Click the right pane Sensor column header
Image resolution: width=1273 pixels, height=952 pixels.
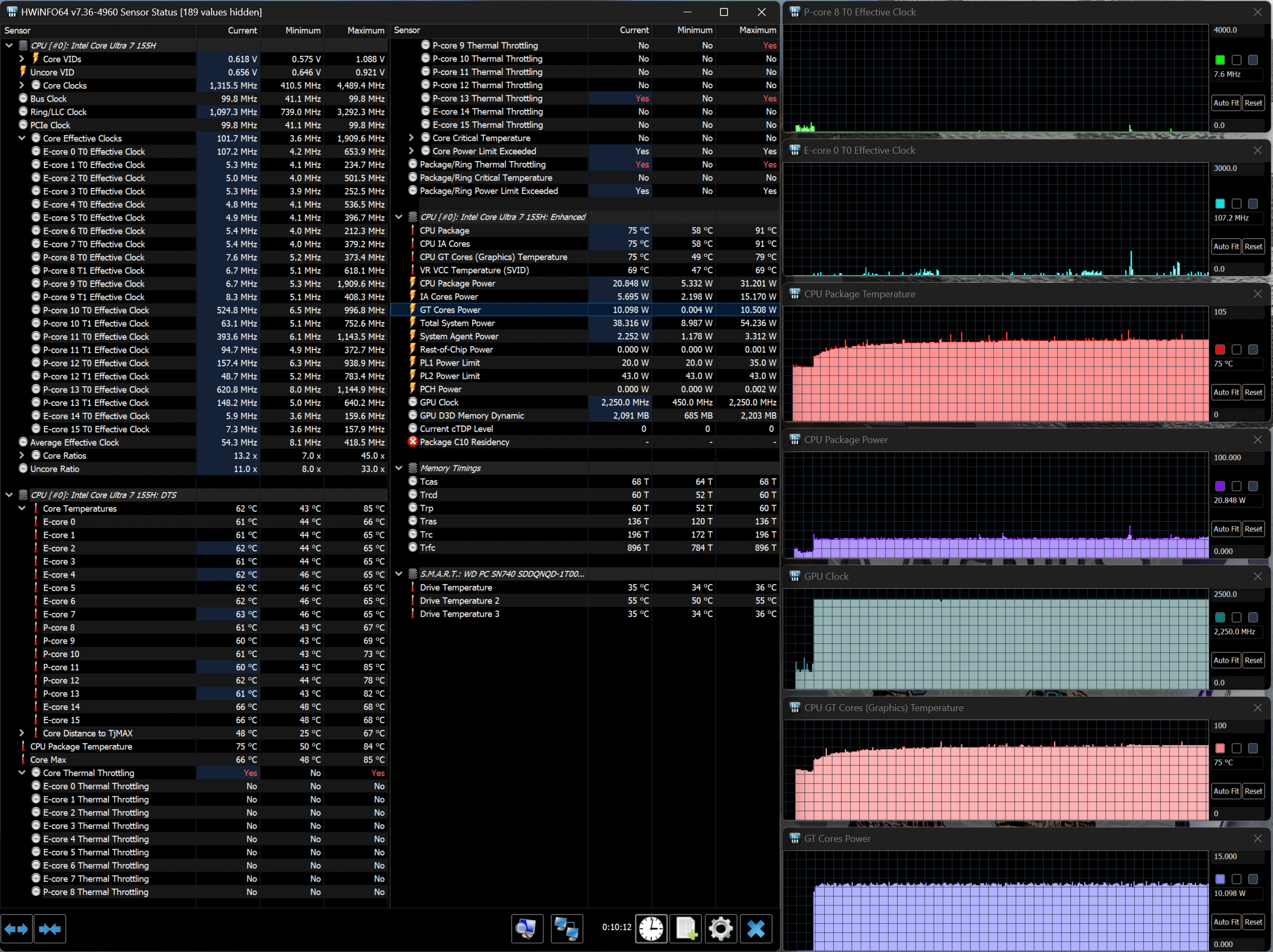click(407, 30)
